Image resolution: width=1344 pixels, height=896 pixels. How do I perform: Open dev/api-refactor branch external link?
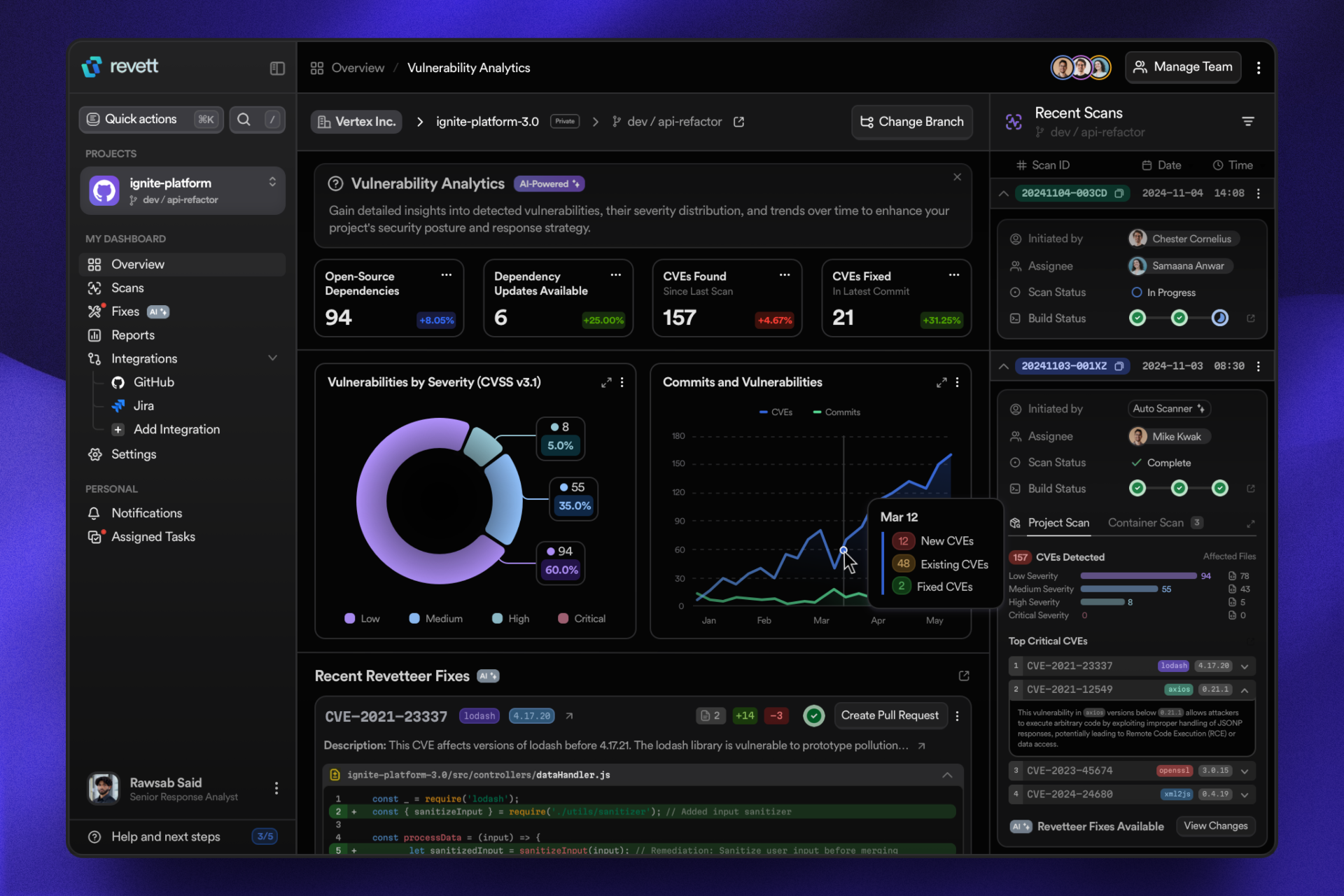click(738, 122)
